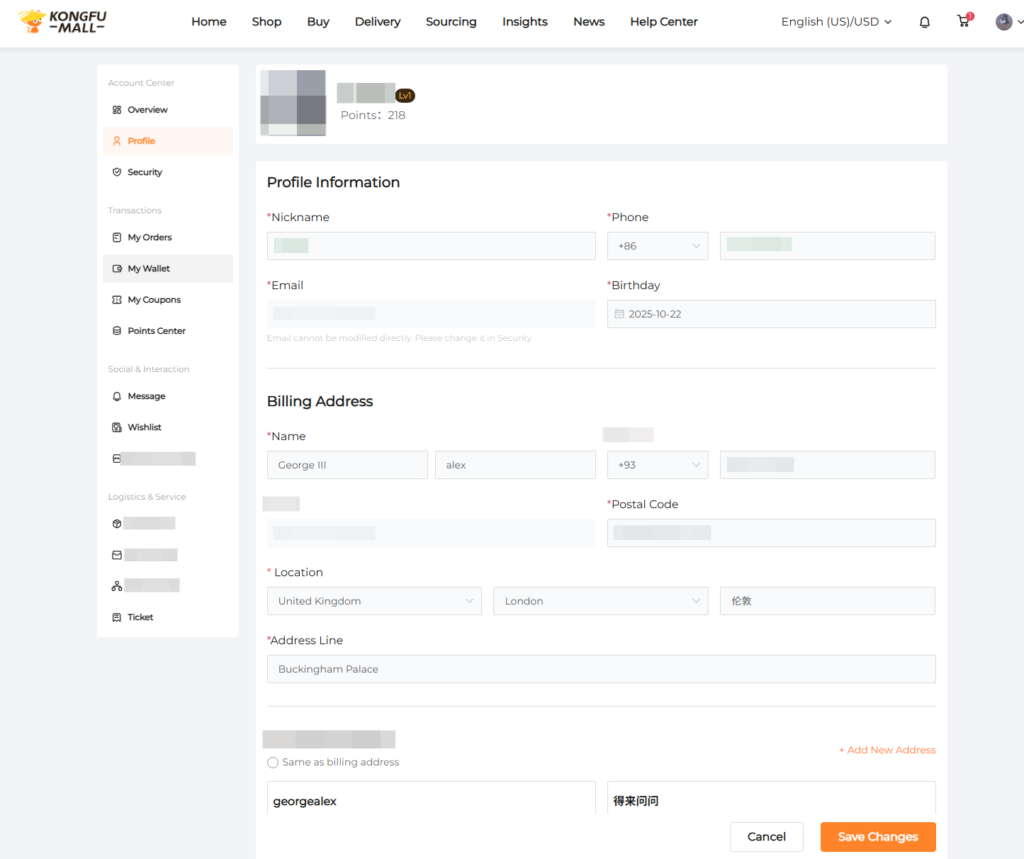The height and width of the screenshot is (859, 1024).
Task: Select the Same as billing address option
Action: (x=273, y=762)
